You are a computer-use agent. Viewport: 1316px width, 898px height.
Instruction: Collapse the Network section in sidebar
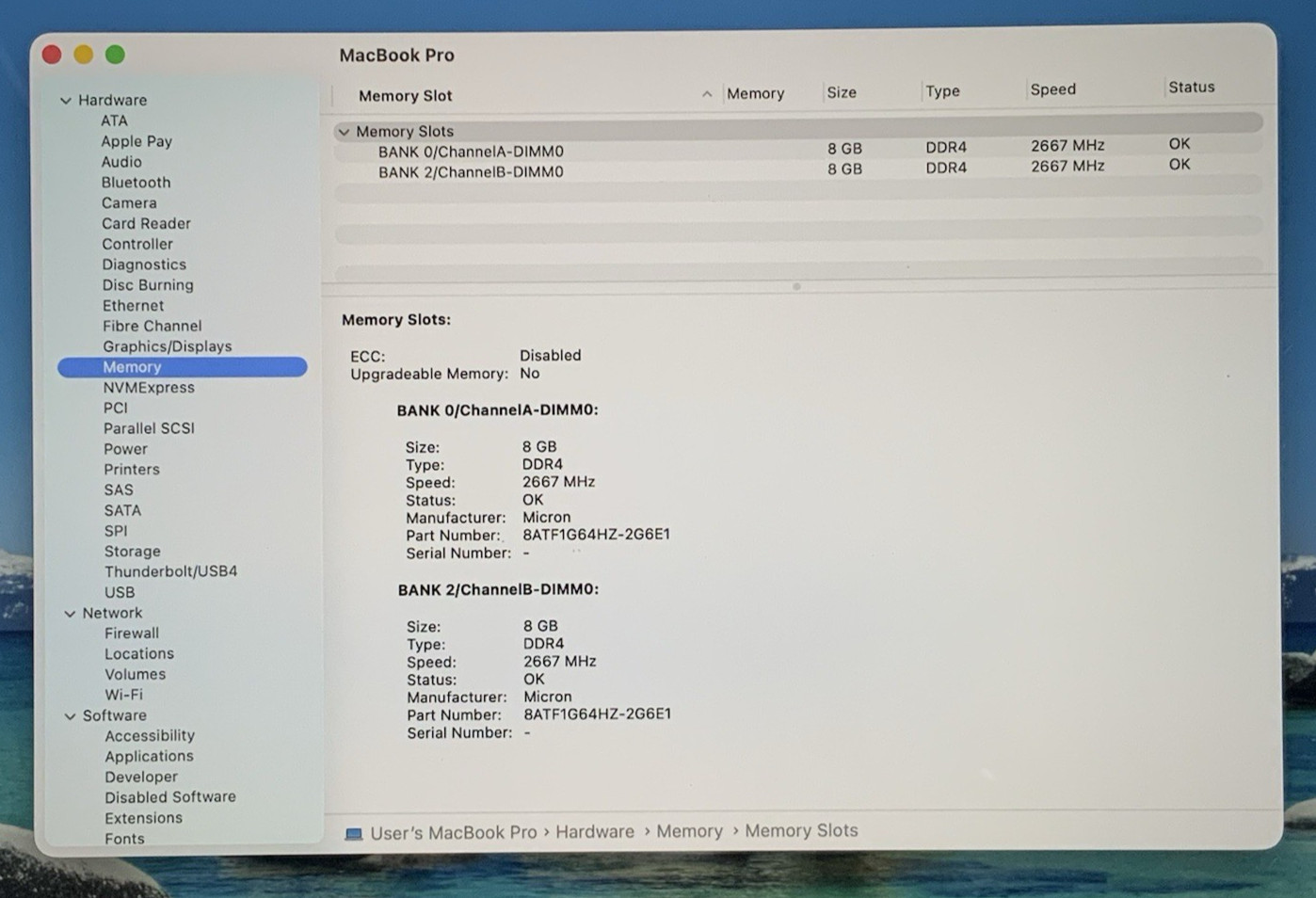point(70,613)
